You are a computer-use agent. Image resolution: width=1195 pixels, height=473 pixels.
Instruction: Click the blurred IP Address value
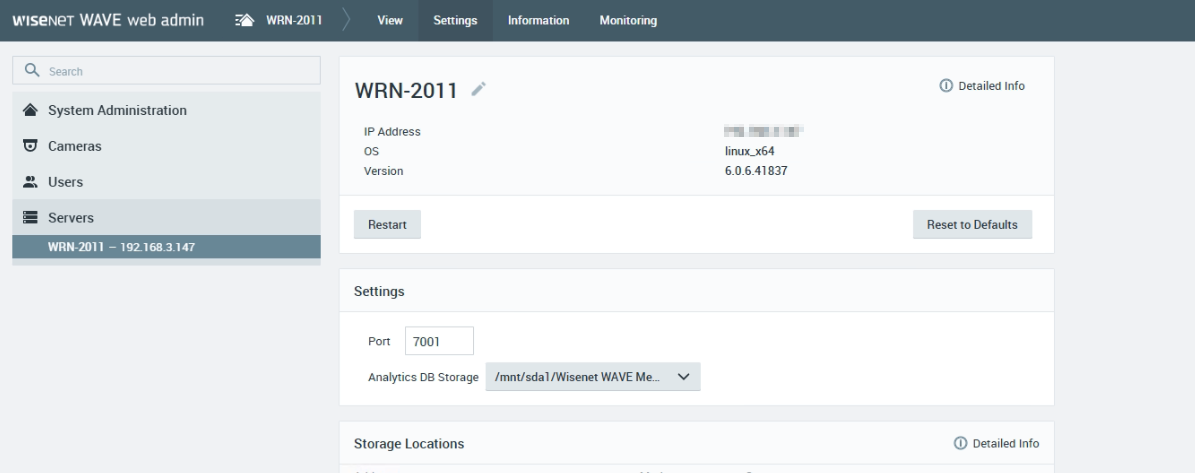click(764, 132)
